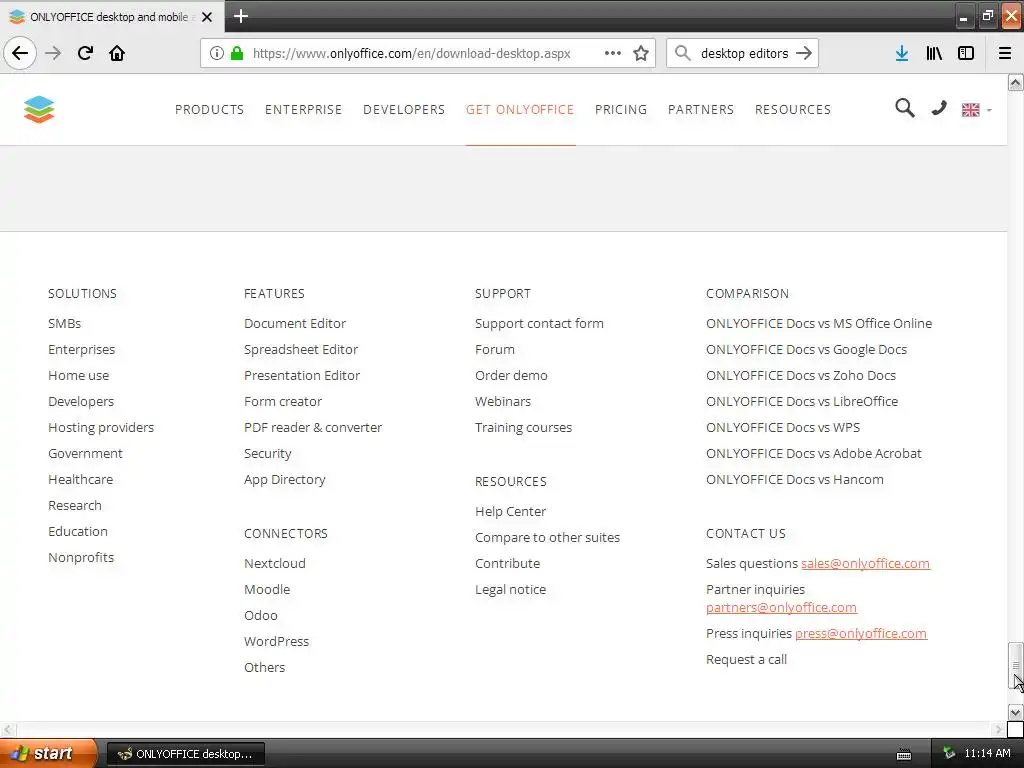
Task: Open ONLYOFFICE Docs vs Google Docs link
Action: 806,349
